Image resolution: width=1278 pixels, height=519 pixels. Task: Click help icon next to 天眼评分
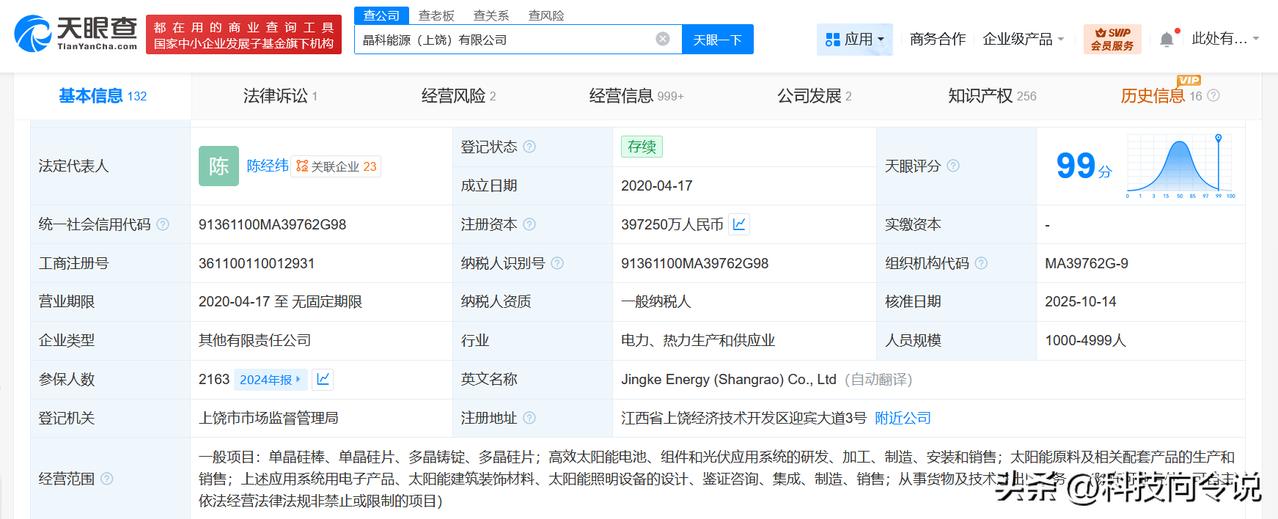pyautogui.click(x=953, y=166)
